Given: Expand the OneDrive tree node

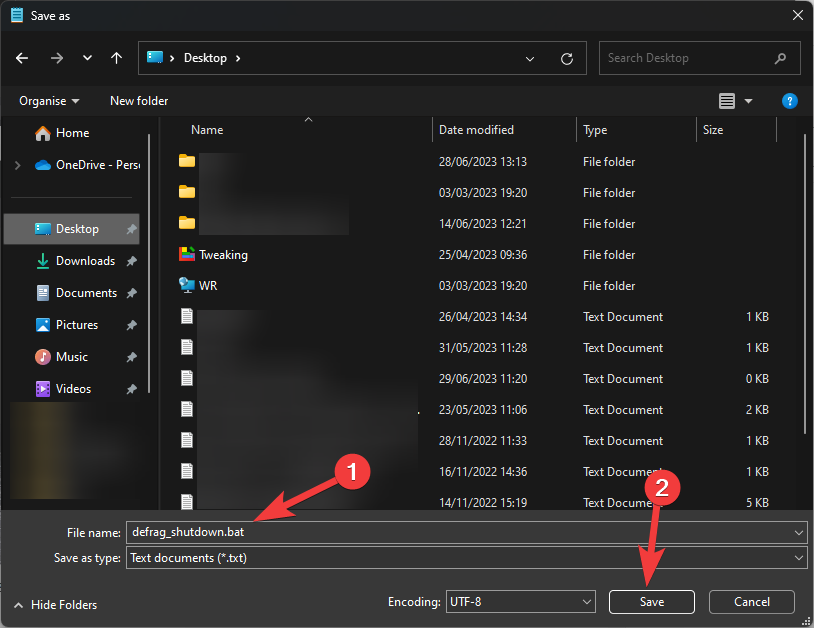Looking at the screenshot, I should tap(16, 165).
